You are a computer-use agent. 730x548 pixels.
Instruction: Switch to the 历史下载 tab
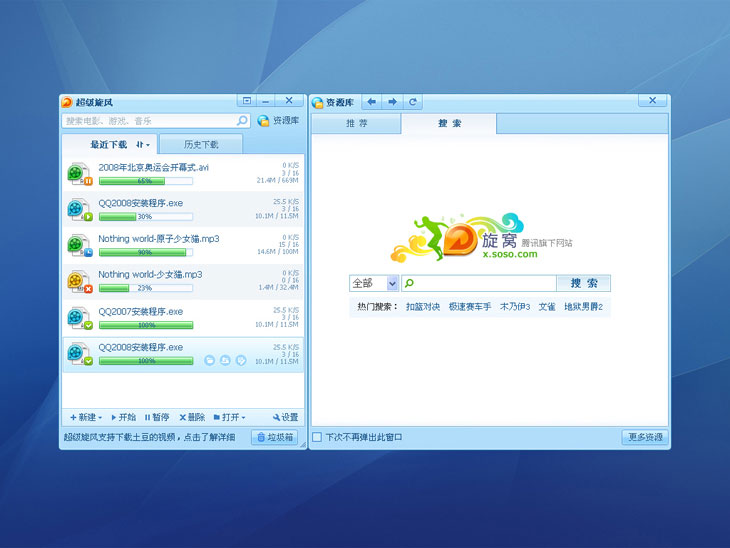[x=201, y=144]
